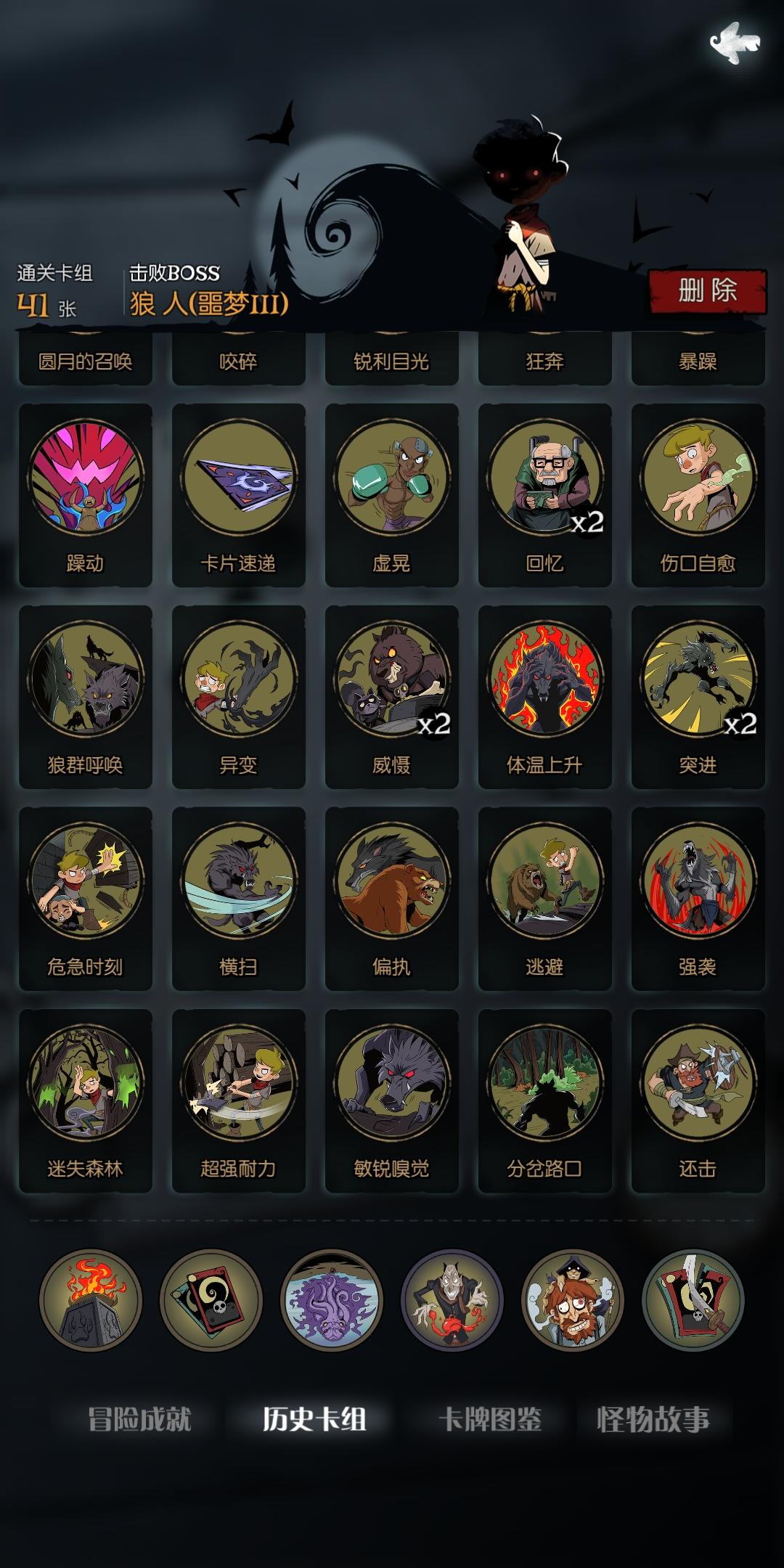Open the 还击 pirate card
The width and height of the screenshot is (784, 1568).
tap(698, 1101)
